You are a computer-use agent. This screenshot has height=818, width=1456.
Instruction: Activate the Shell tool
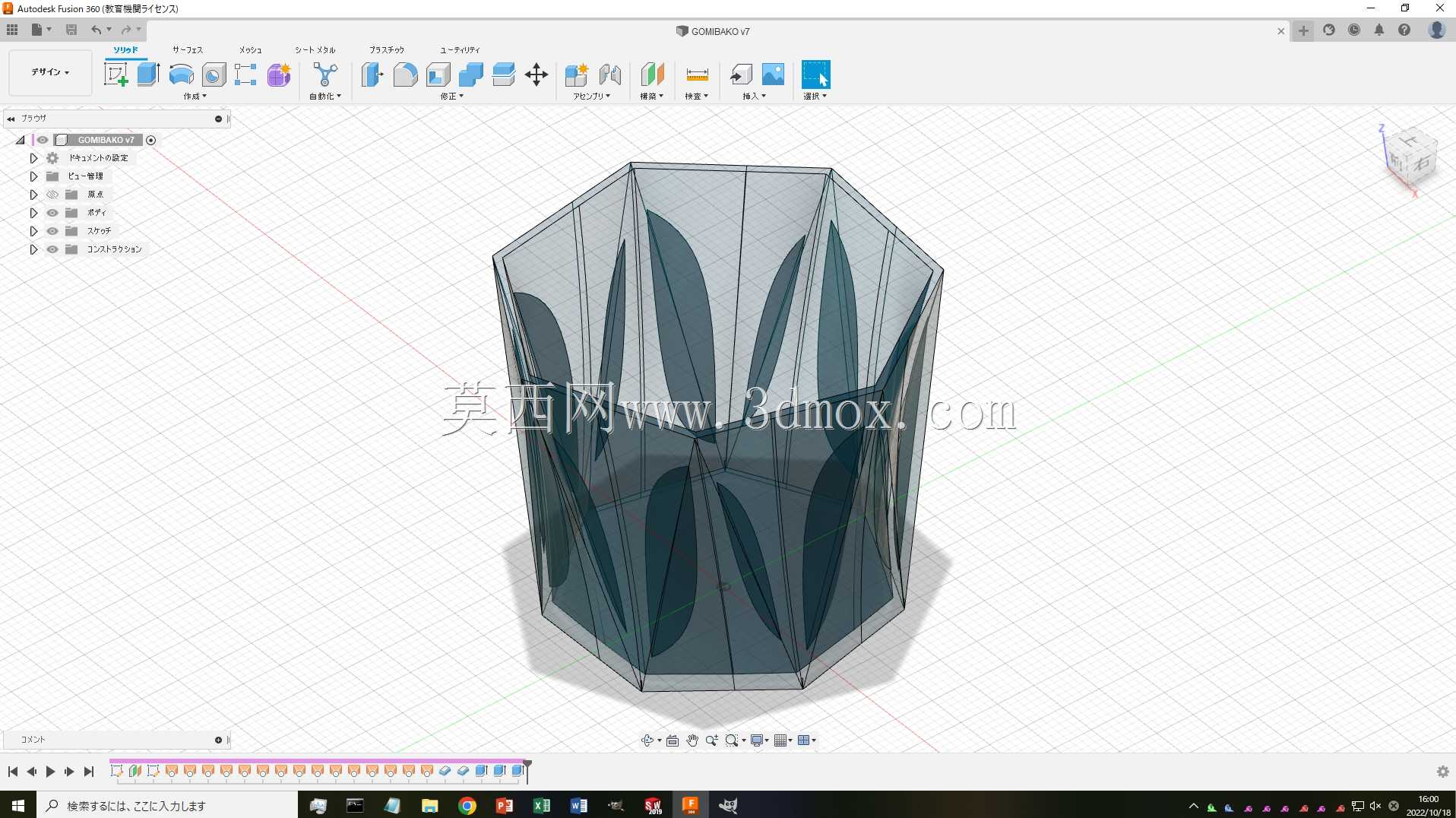click(438, 75)
